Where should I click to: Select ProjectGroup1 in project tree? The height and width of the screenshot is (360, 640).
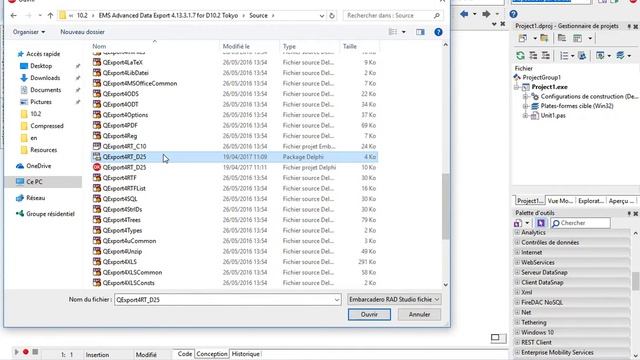click(541, 77)
